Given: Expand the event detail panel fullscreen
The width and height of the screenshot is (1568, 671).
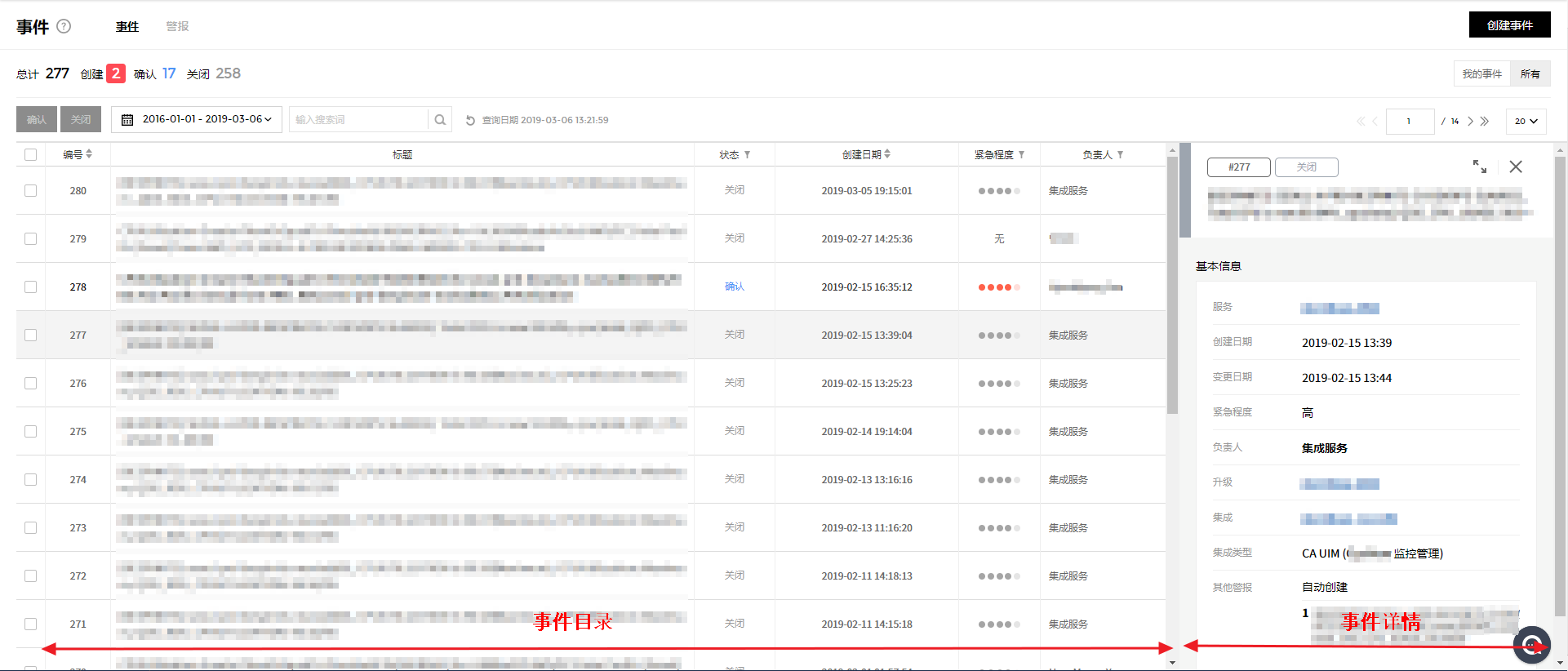Looking at the screenshot, I should tap(1479, 167).
